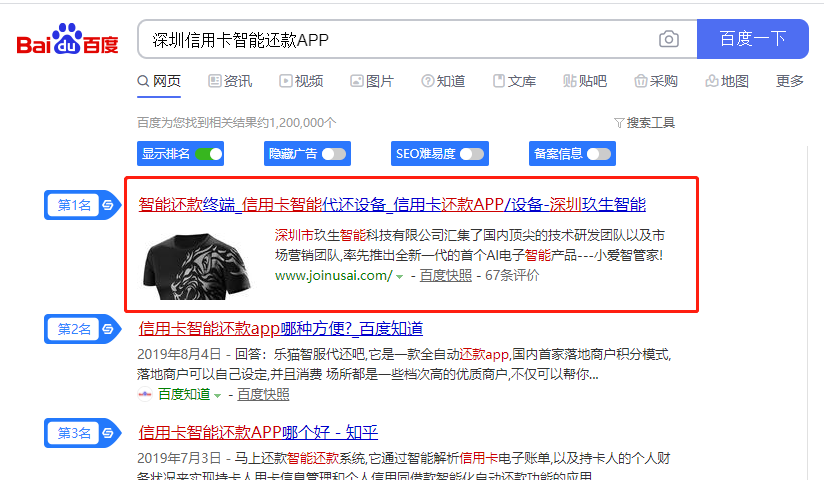Open the 图片 tab
This screenshot has width=824, height=480.
point(372,81)
